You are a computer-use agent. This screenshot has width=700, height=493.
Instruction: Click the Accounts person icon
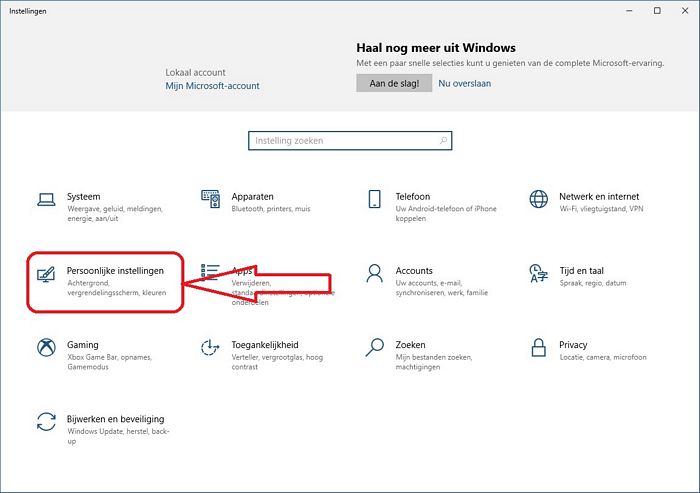[375, 273]
